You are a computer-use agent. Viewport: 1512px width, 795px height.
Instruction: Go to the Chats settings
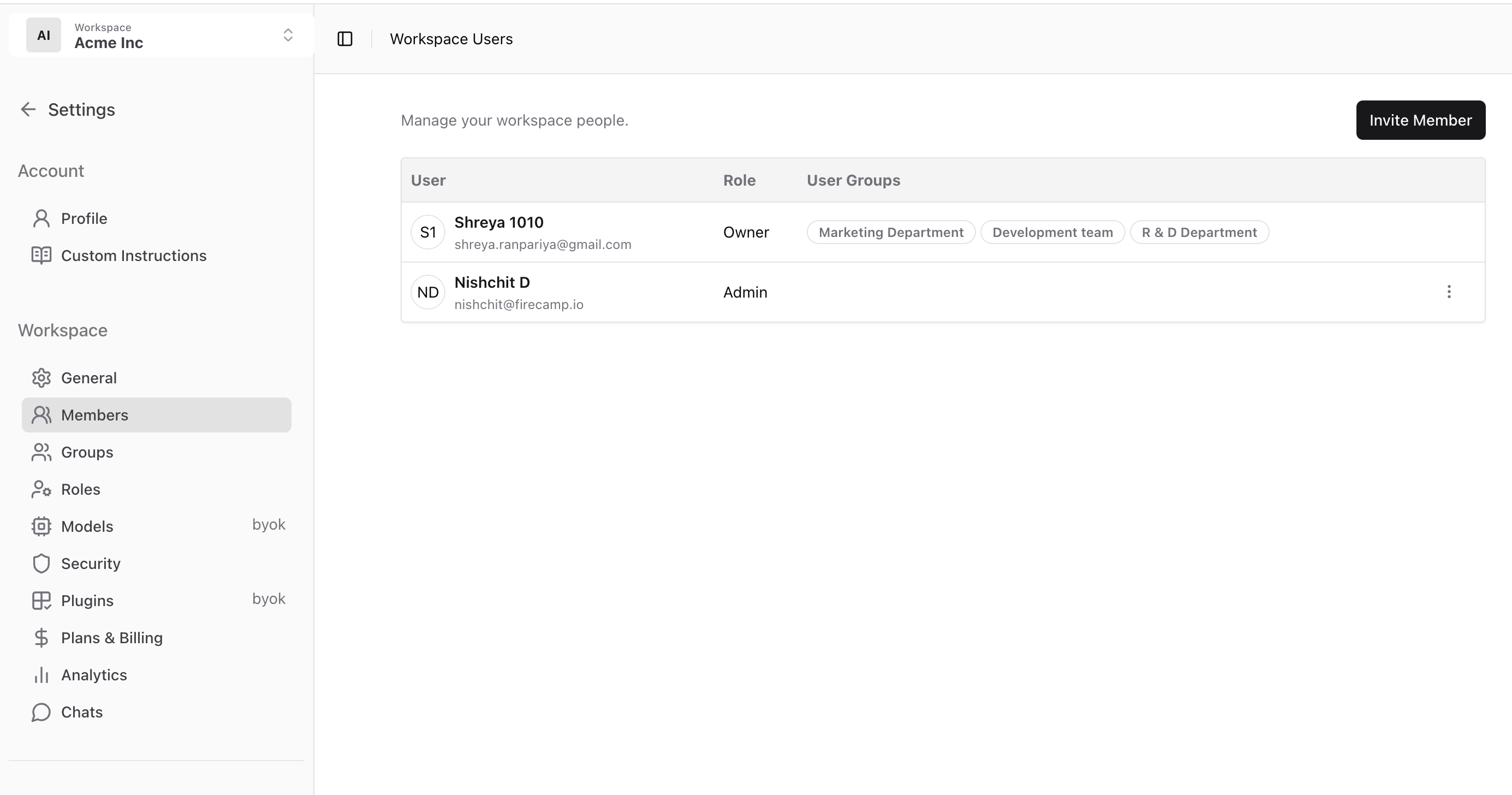[x=81, y=711]
